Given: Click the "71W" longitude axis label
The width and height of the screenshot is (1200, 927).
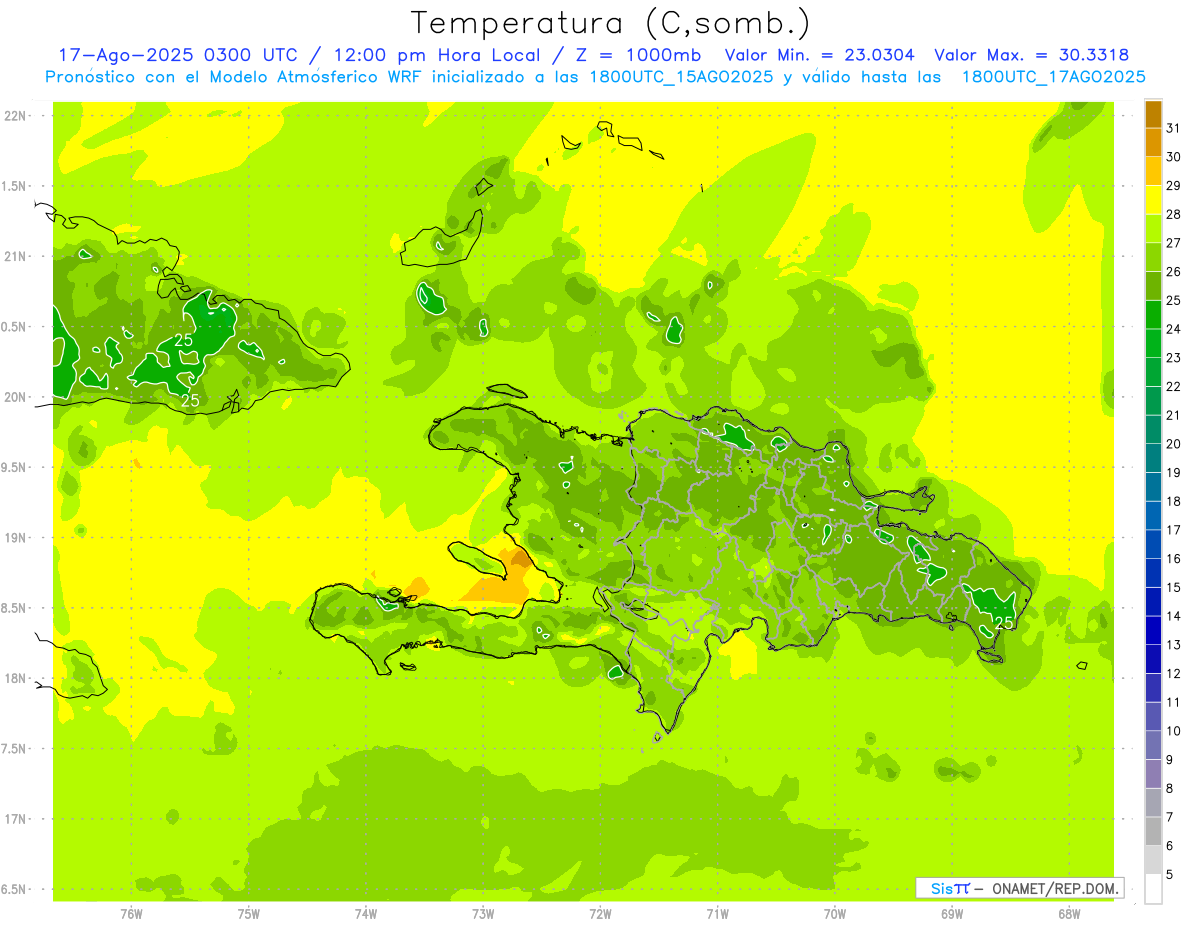Looking at the screenshot, I should tap(717, 914).
